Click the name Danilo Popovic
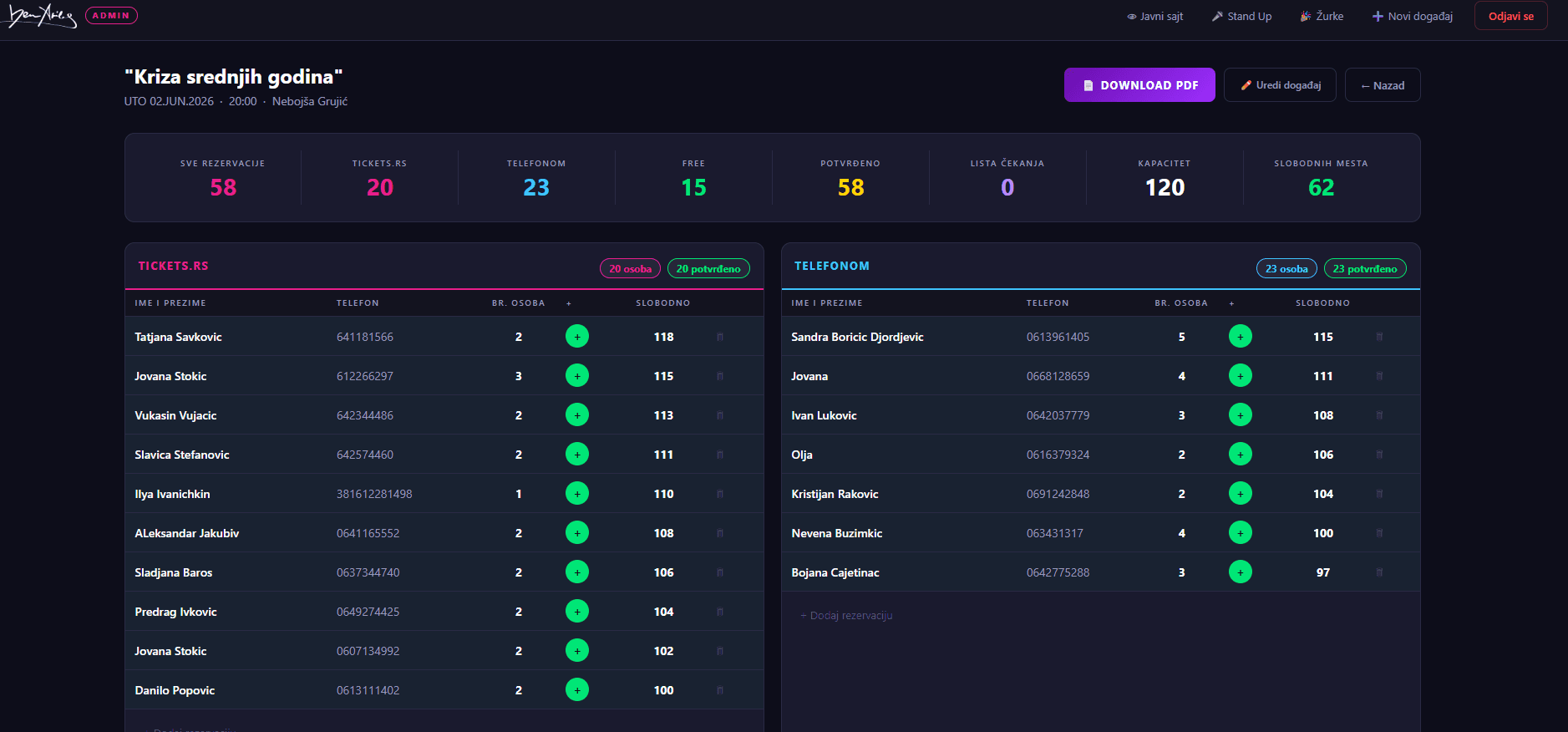Viewport: 1568px width, 732px height. tap(175, 690)
